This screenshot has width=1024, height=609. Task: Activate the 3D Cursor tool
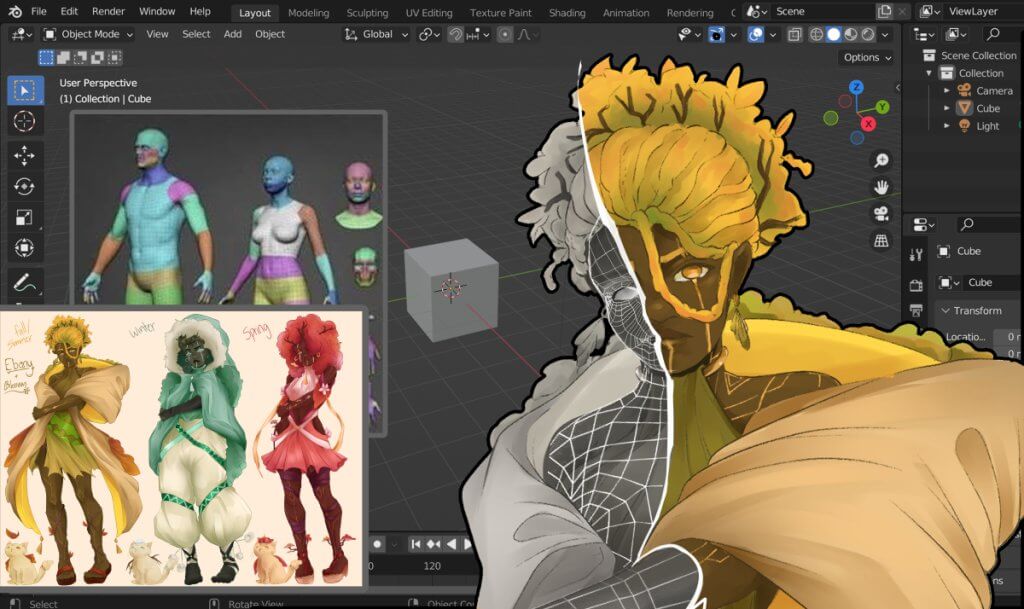[x=25, y=121]
